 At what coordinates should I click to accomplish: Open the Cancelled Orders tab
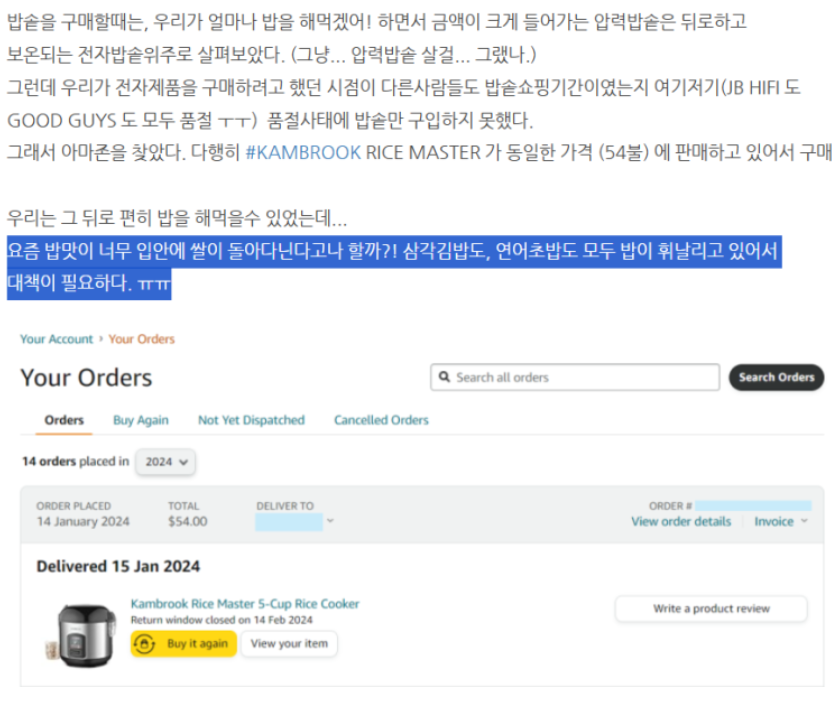[381, 420]
